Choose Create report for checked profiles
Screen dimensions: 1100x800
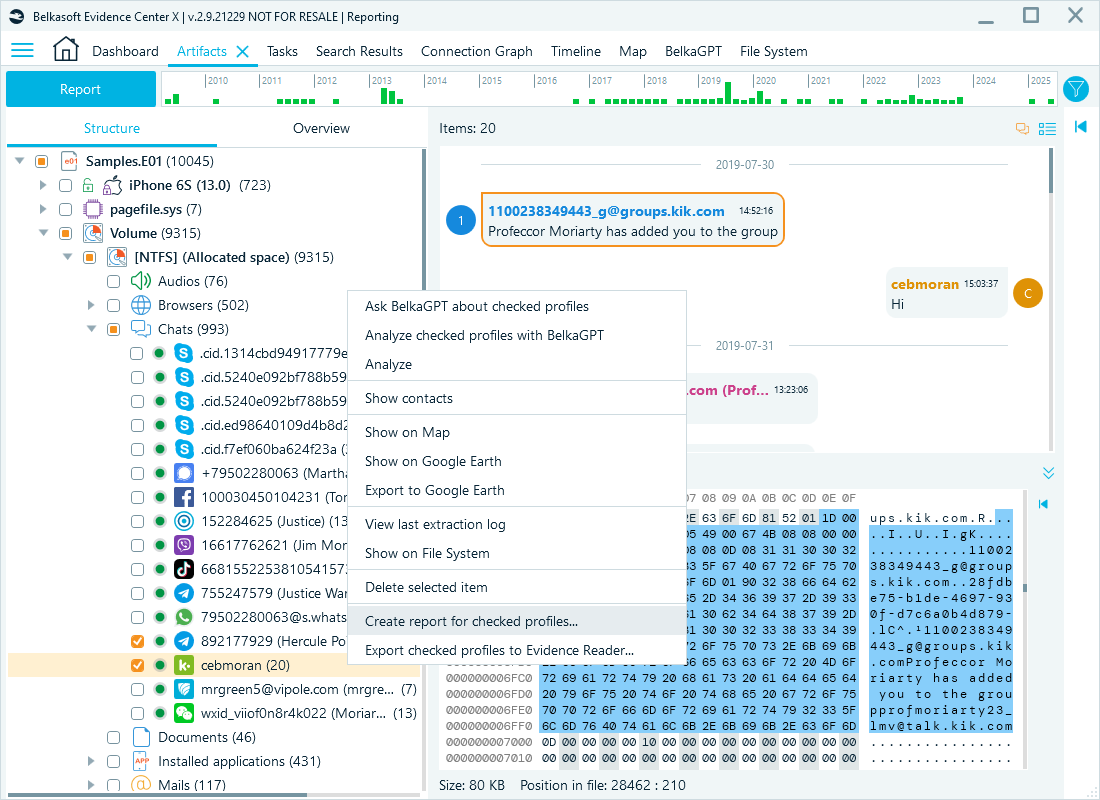(471, 621)
